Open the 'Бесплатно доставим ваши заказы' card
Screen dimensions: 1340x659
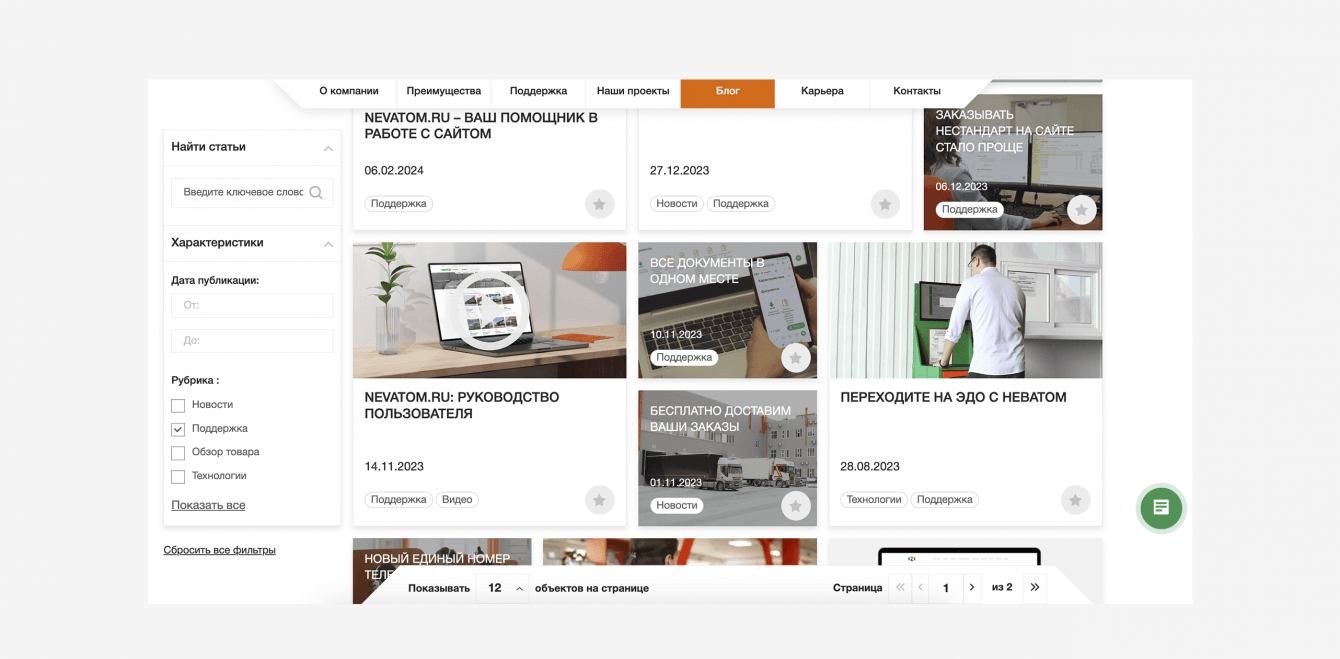tap(727, 458)
